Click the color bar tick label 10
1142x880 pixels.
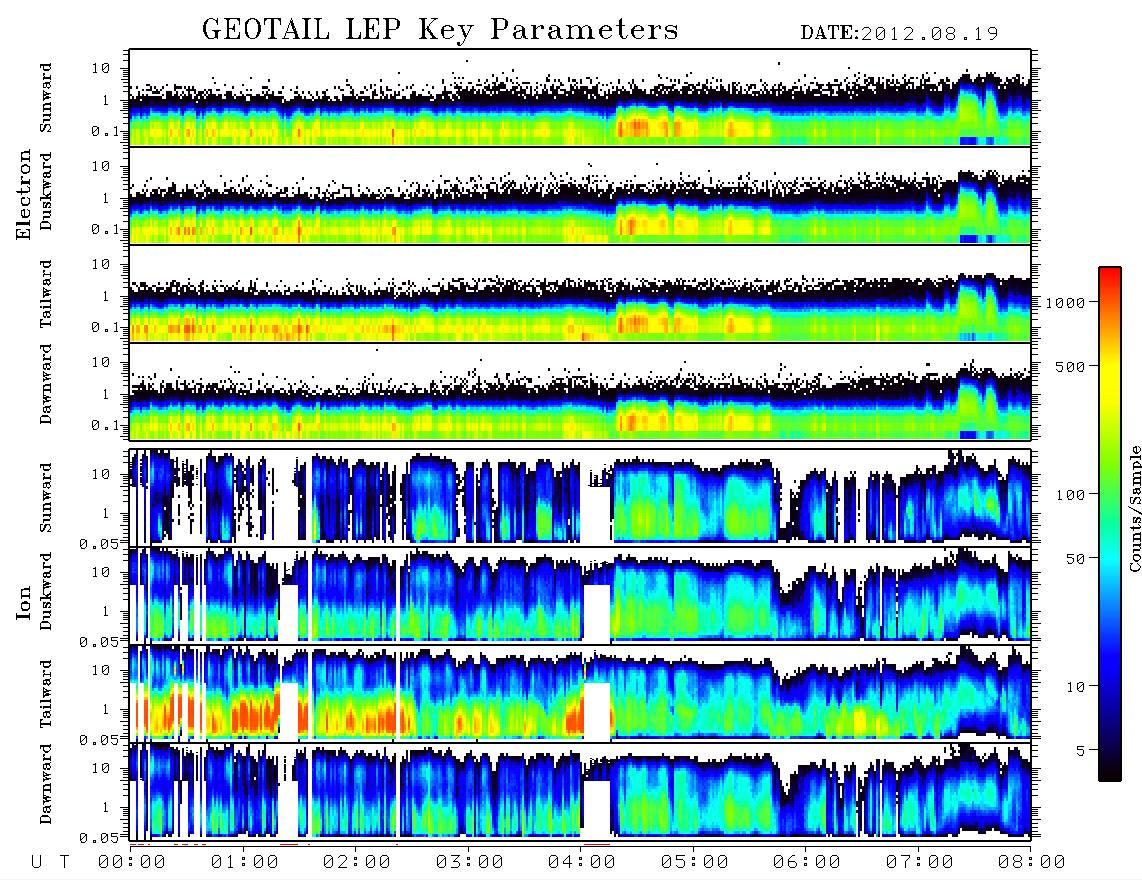[x=1076, y=686]
